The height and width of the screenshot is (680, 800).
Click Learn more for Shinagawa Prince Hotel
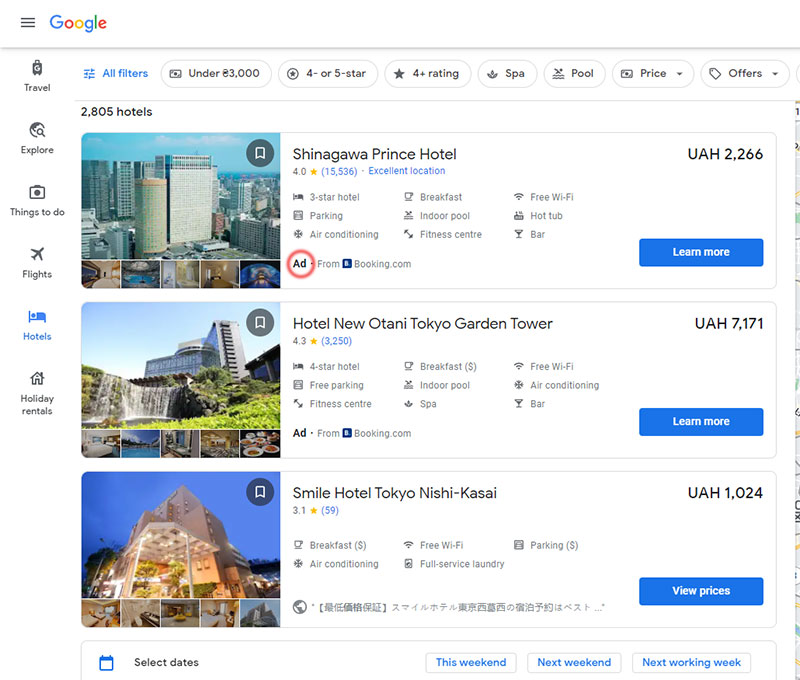701,252
